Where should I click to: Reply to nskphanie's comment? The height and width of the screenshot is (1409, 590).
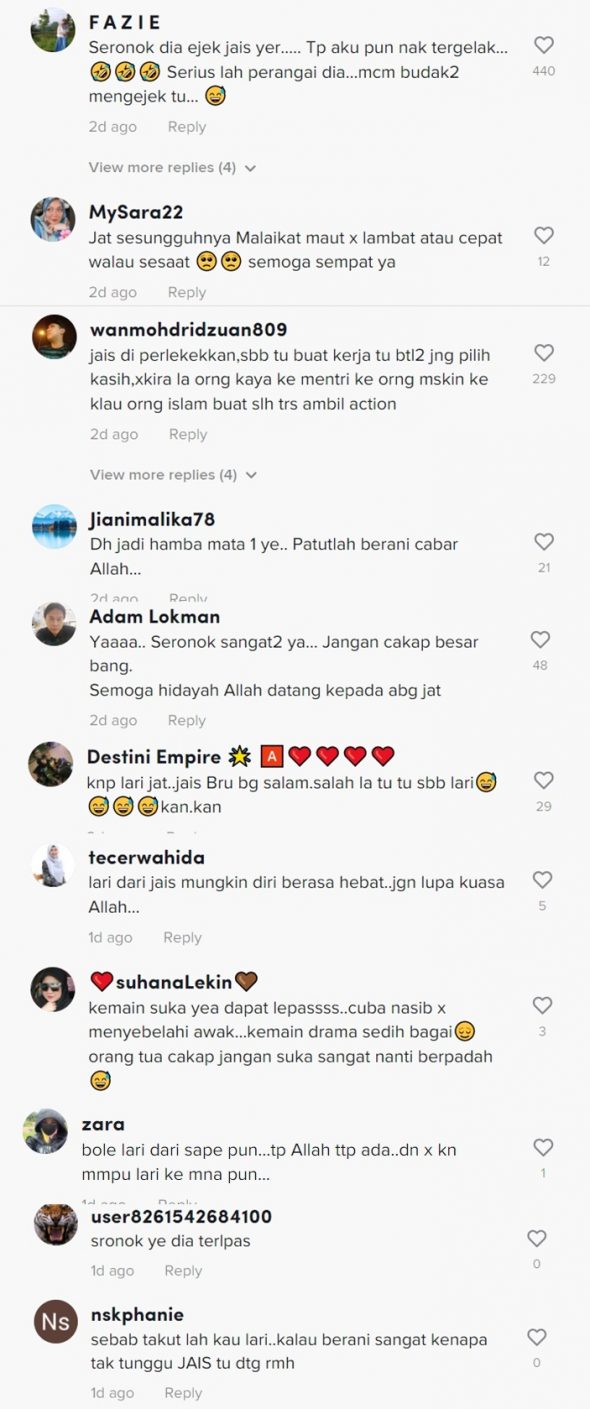click(183, 1392)
